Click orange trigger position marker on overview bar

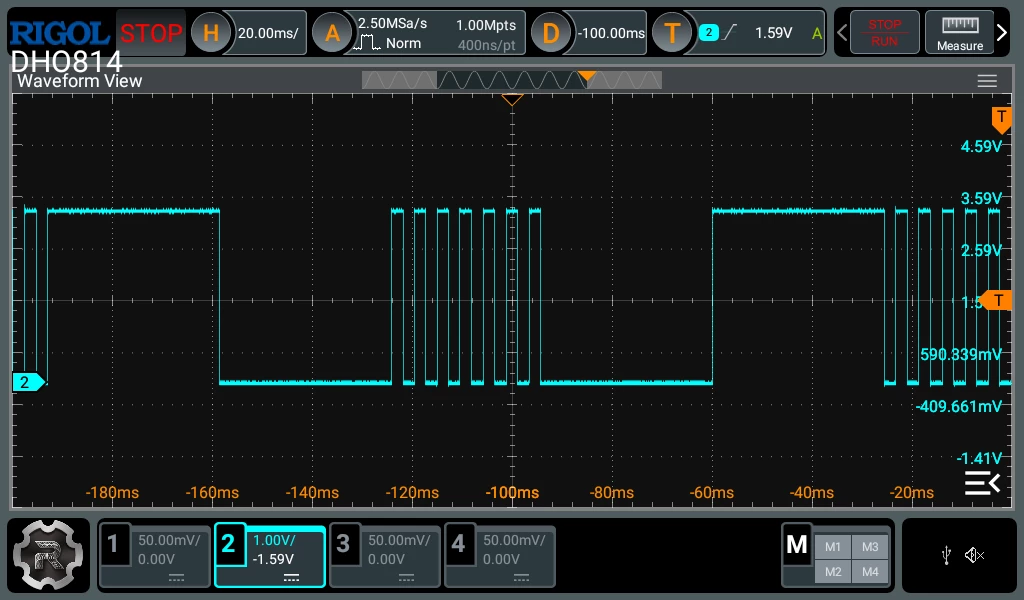click(x=587, y=76)
